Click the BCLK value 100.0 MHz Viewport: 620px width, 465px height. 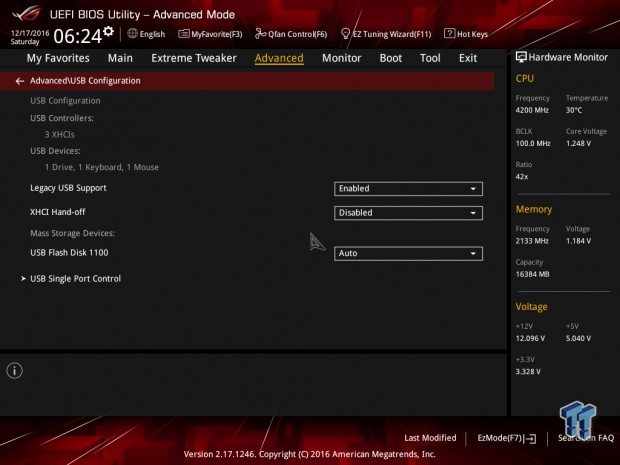pyautogui.click(x=533, y=144)
